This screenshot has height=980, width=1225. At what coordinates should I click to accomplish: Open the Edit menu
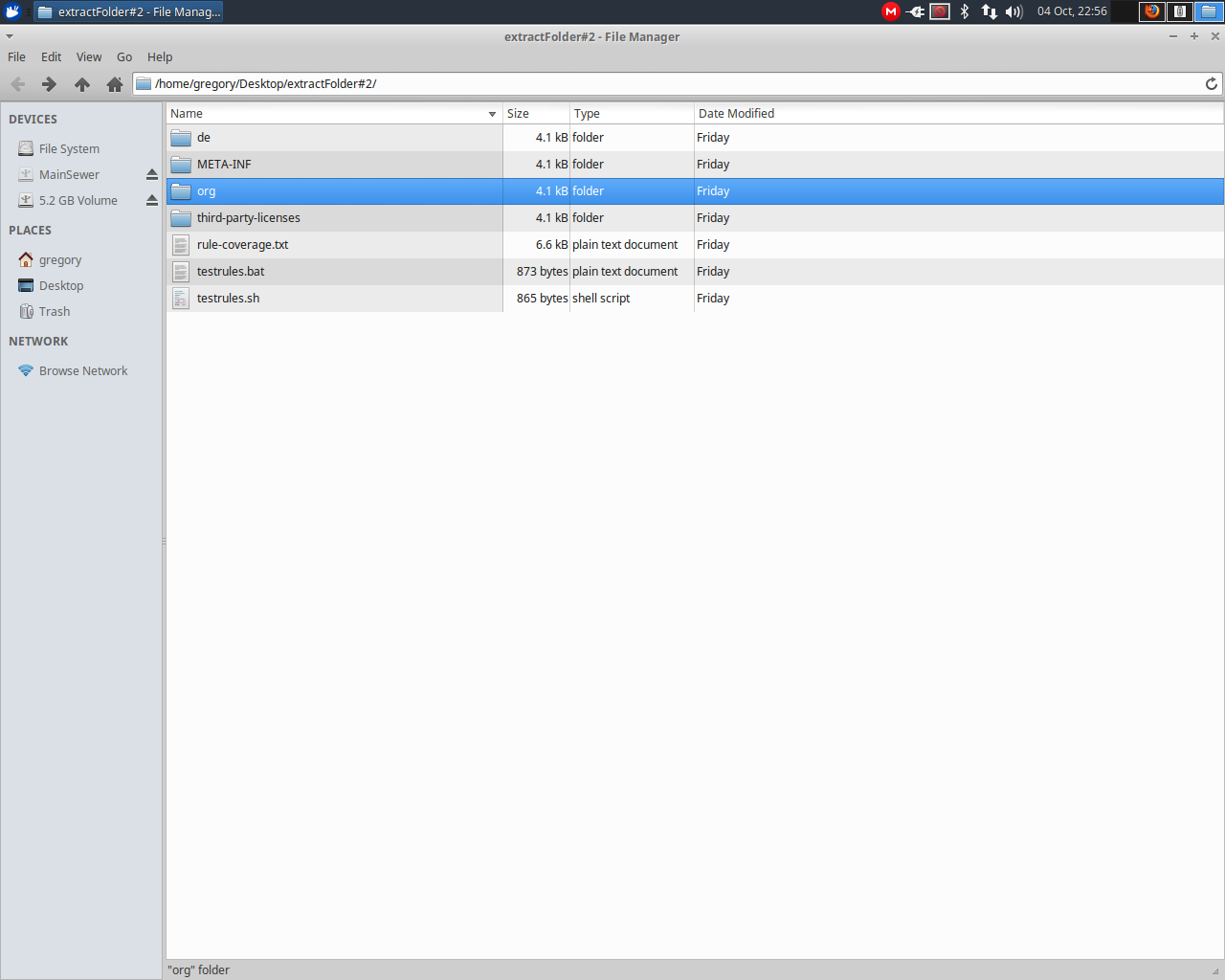pos(52,57)
